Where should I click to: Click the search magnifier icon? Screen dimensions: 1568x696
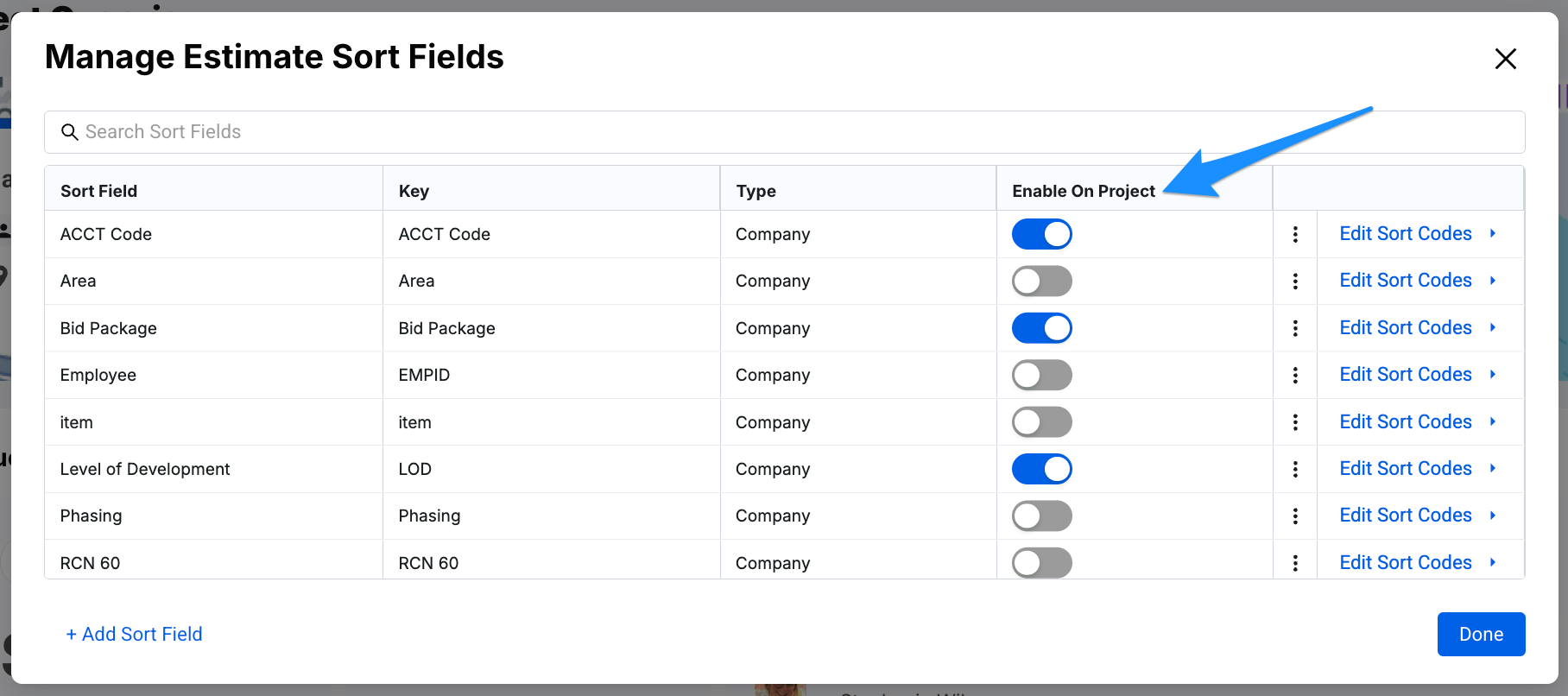[70, 132]
